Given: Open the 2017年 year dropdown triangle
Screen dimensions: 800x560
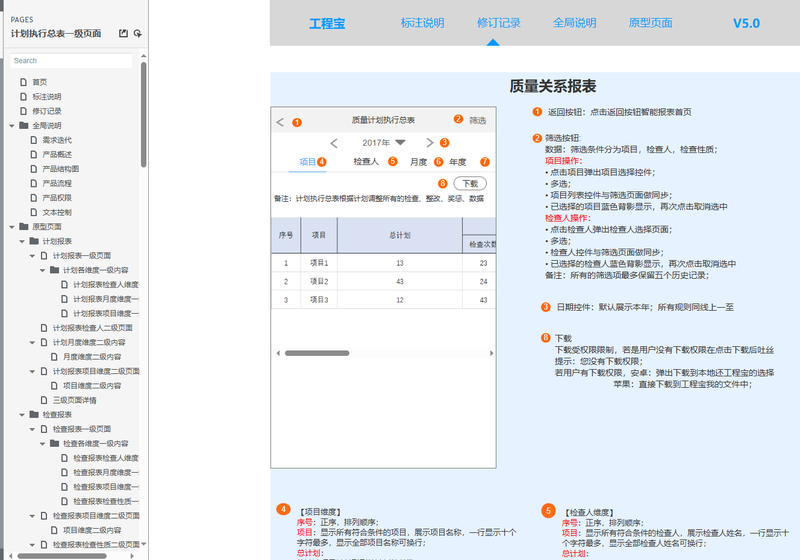Looking at the screenshot, I should [401, 142].
